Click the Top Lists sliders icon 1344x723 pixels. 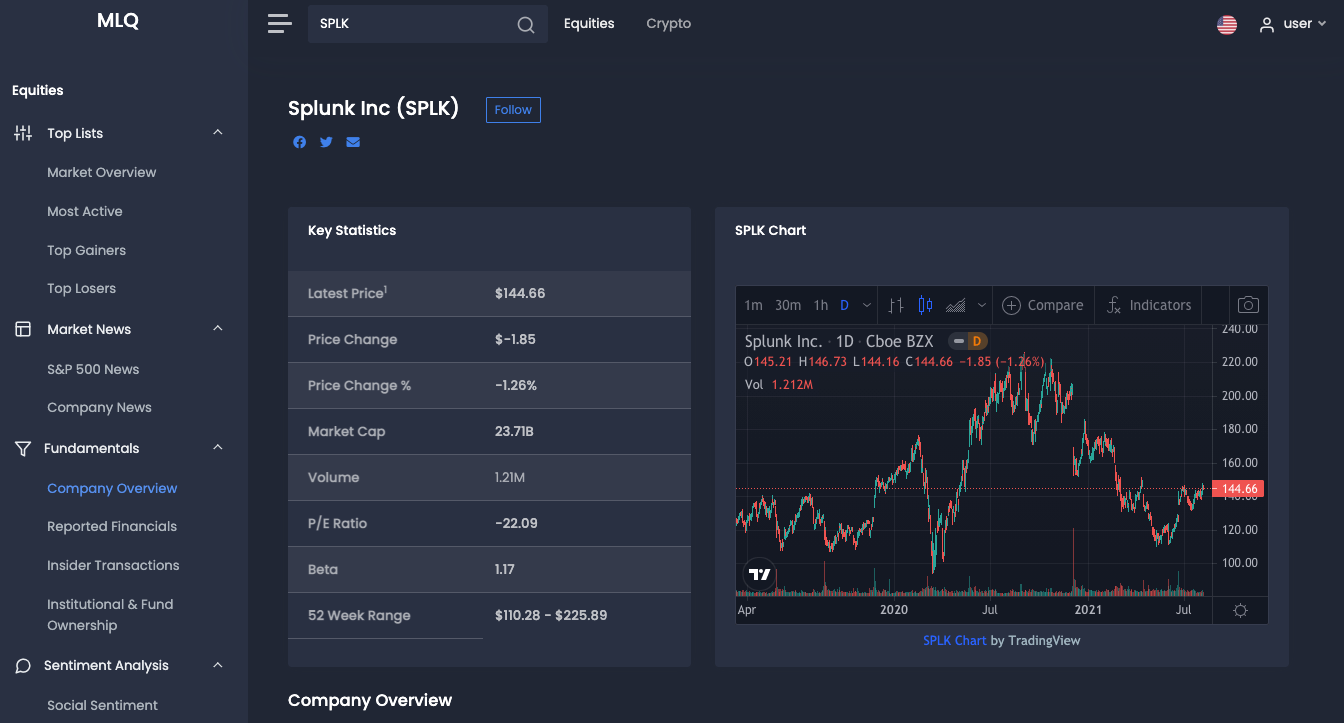click(x=23, y=133)
